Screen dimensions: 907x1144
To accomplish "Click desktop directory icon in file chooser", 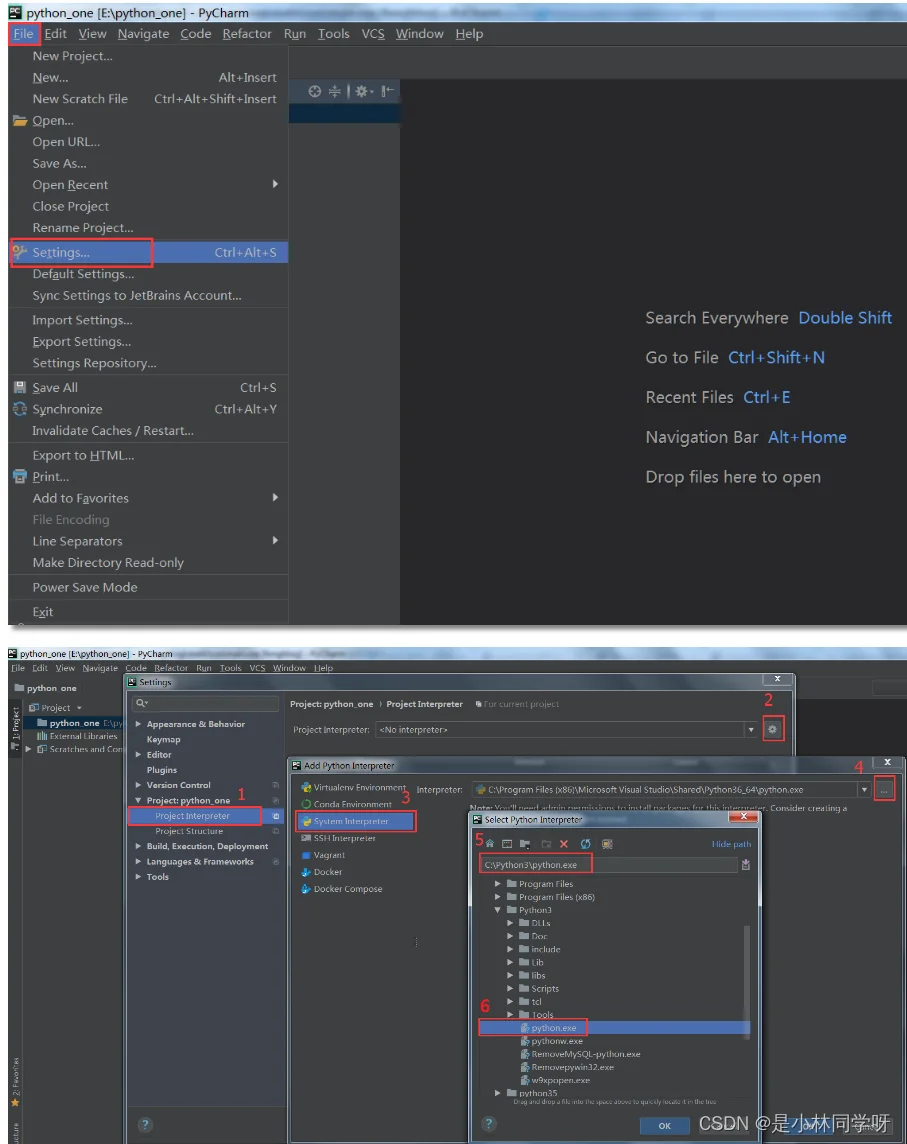I will coord(507,843).
